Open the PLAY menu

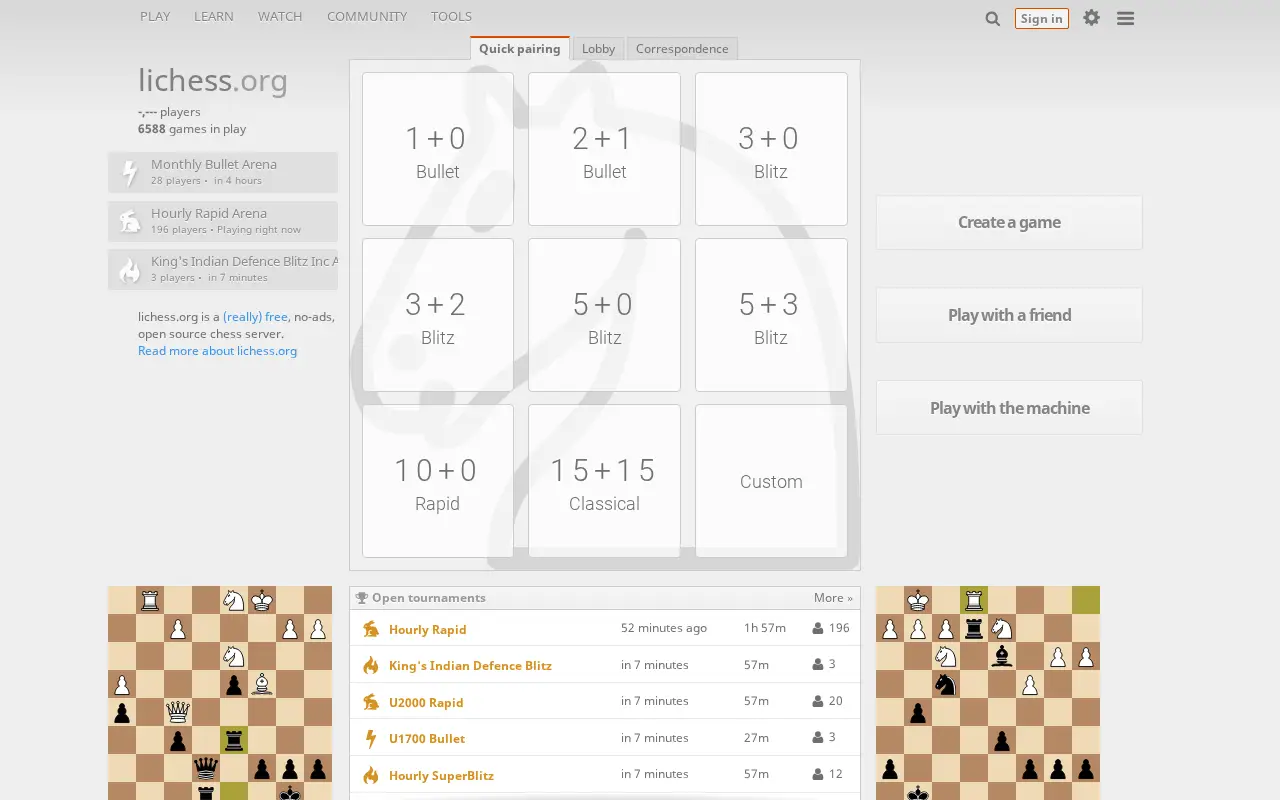pos(155,16)
